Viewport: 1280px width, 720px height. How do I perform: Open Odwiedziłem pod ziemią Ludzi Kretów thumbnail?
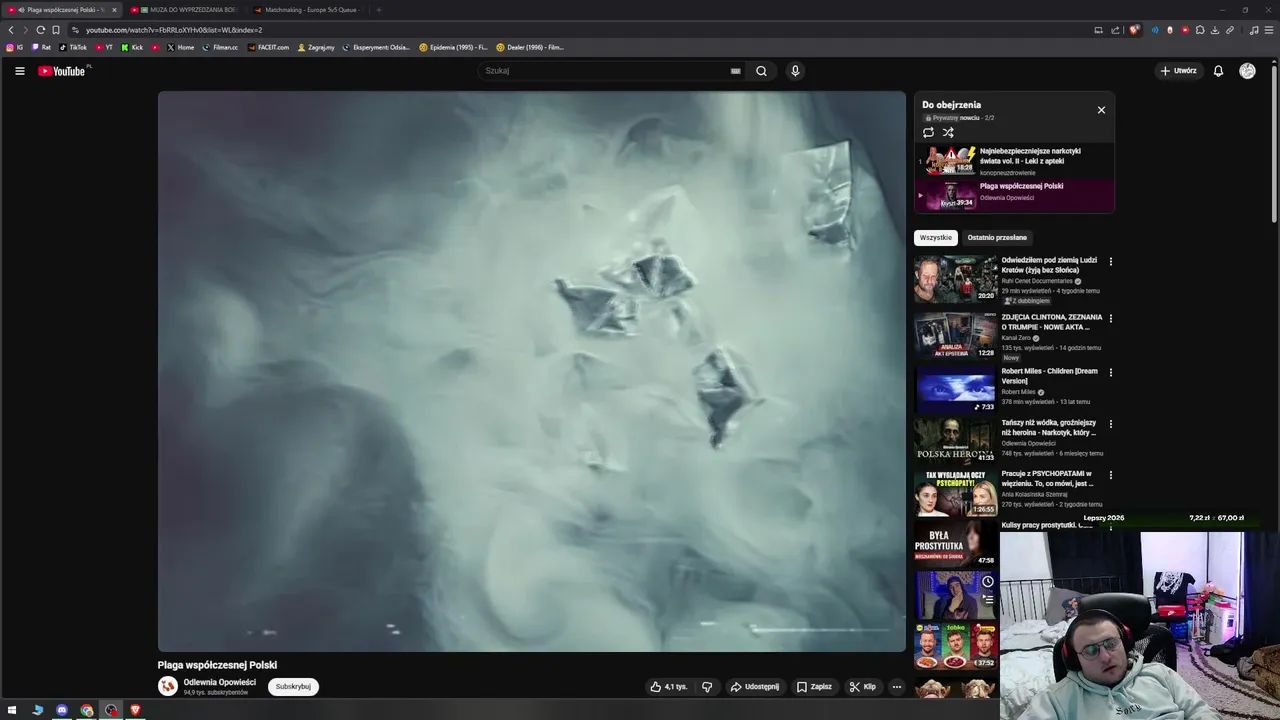coord(955,279)
